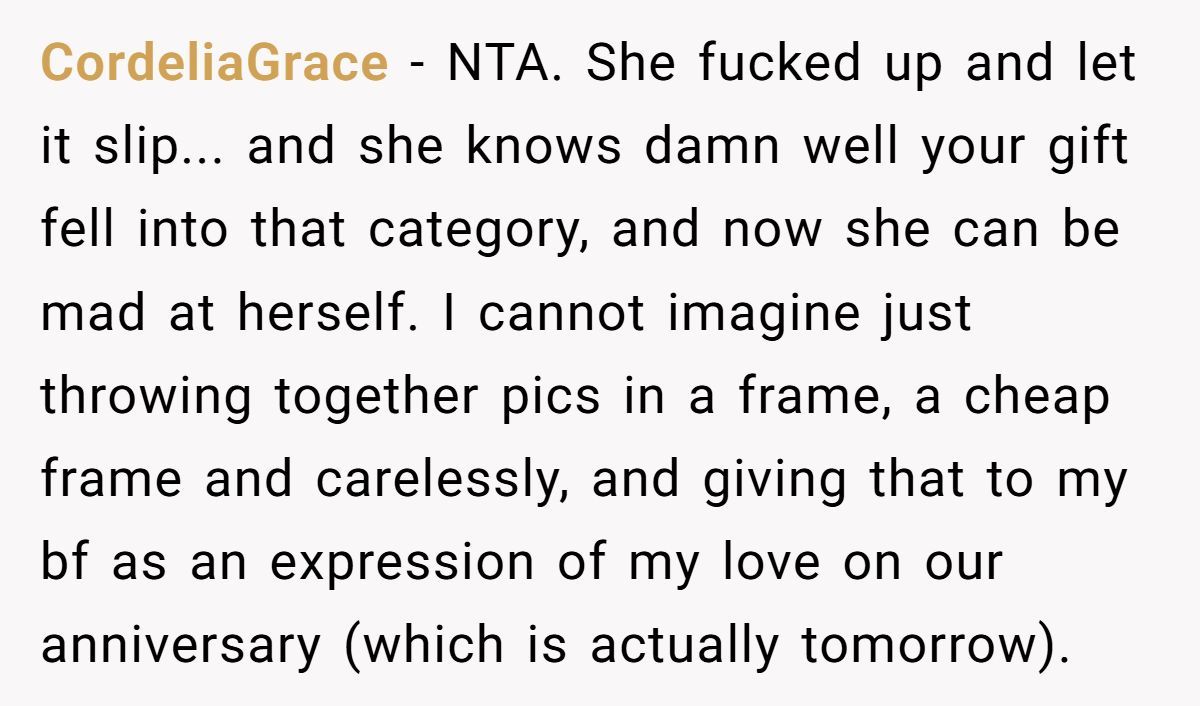1200x706 pixels.
Task: Click on the word "anniversary"
Action: [x=180, y=646]
